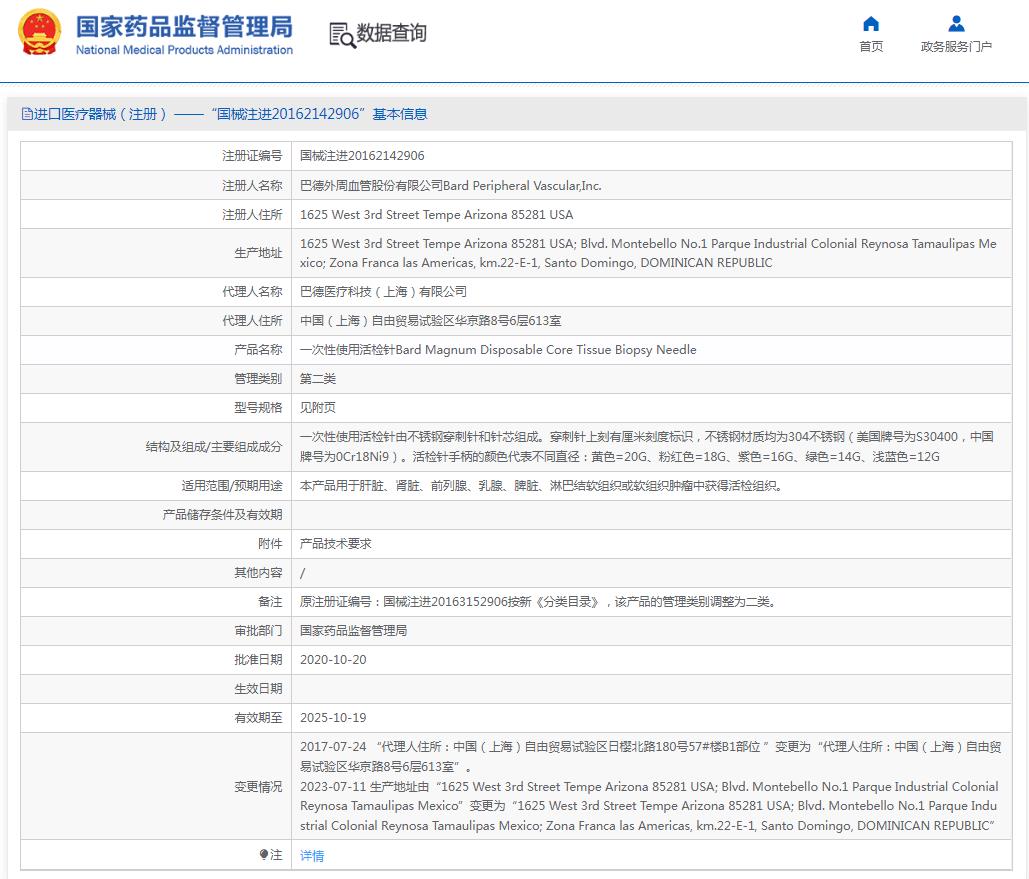Select the 见附页 value
The width and height of the screenshot is (1029, 879).
click(x=318, y=408)
